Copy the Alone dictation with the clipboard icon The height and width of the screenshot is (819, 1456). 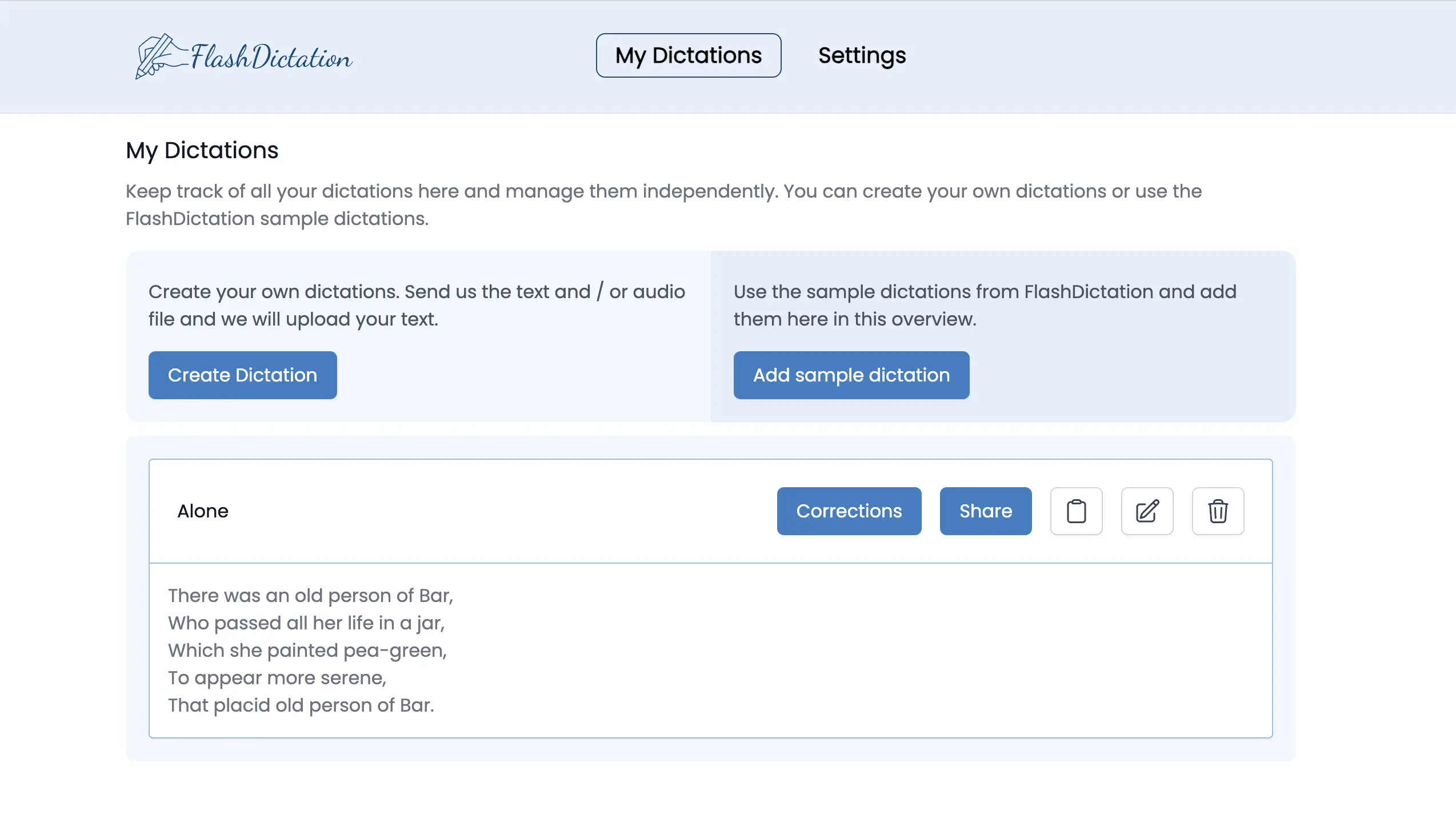pyautogui.click(x=1077, y=511)
